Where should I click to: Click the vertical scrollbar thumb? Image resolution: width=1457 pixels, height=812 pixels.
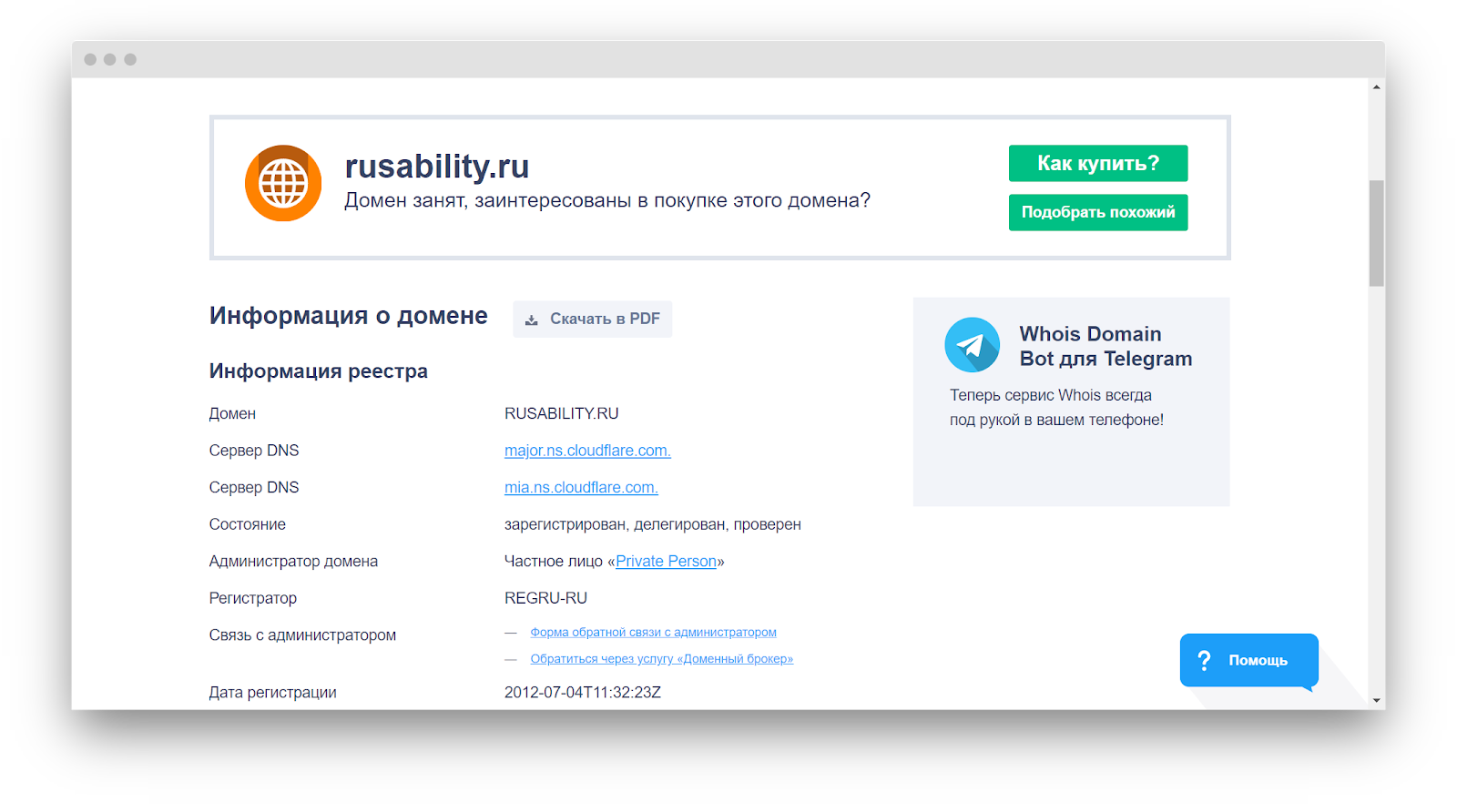point(1376,233)
